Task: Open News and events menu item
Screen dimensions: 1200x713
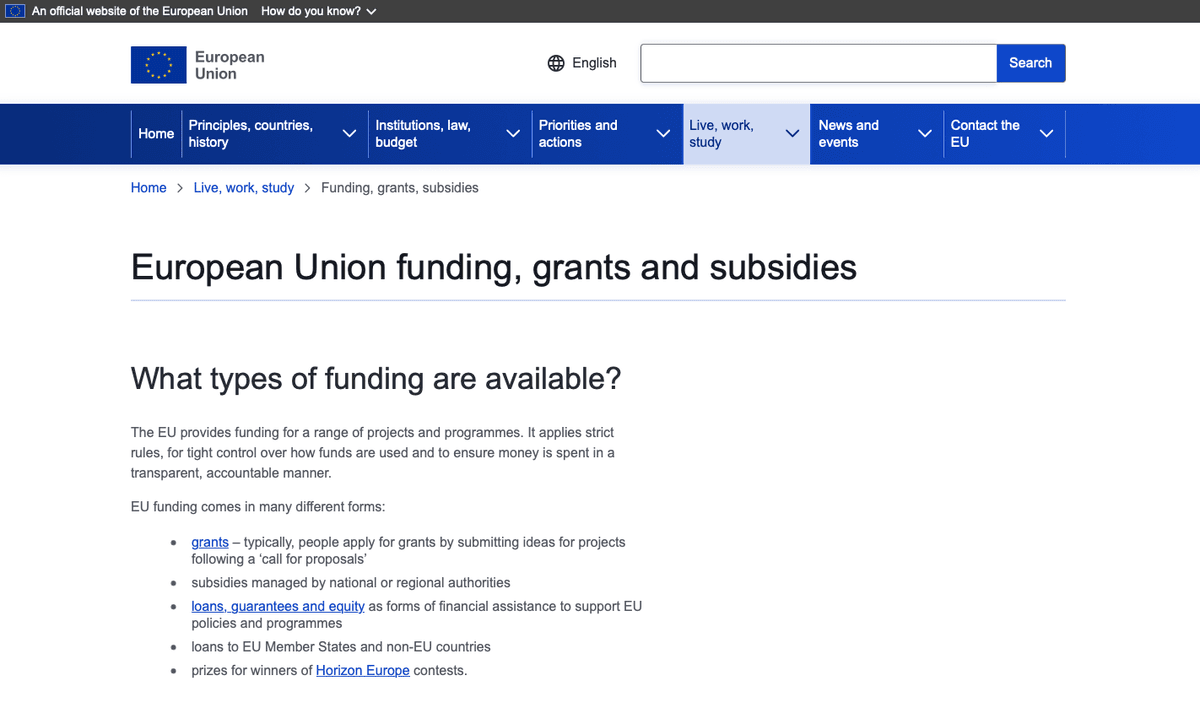Action: point(848,133)
